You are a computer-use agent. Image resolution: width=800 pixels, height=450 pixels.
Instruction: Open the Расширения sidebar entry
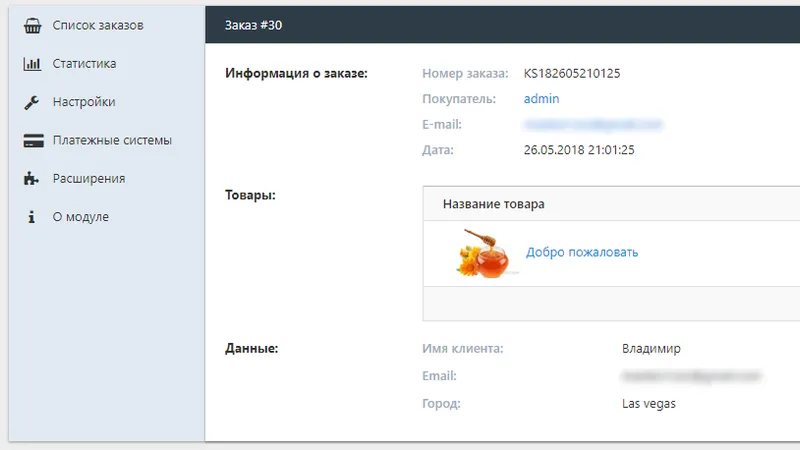(x=89, y=178)
